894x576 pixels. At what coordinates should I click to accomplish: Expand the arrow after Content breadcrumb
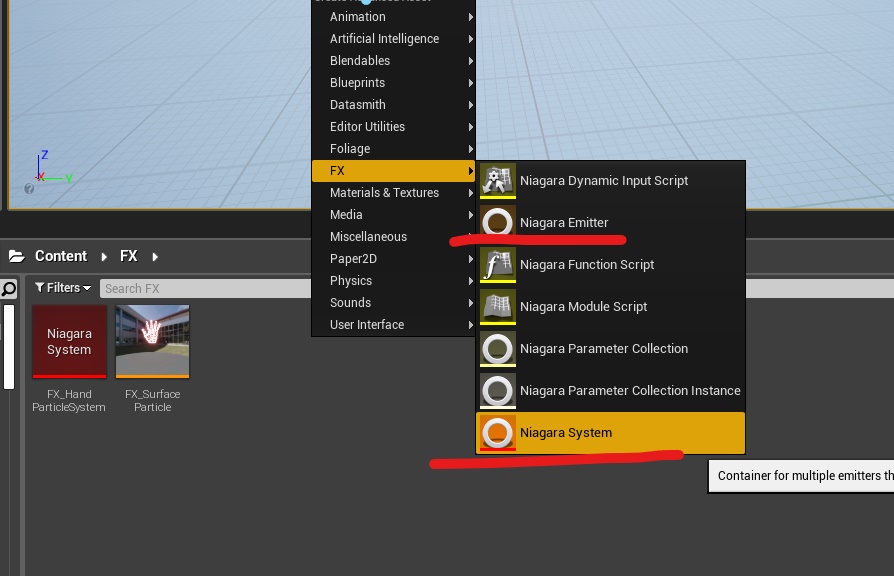pos(104,257)
